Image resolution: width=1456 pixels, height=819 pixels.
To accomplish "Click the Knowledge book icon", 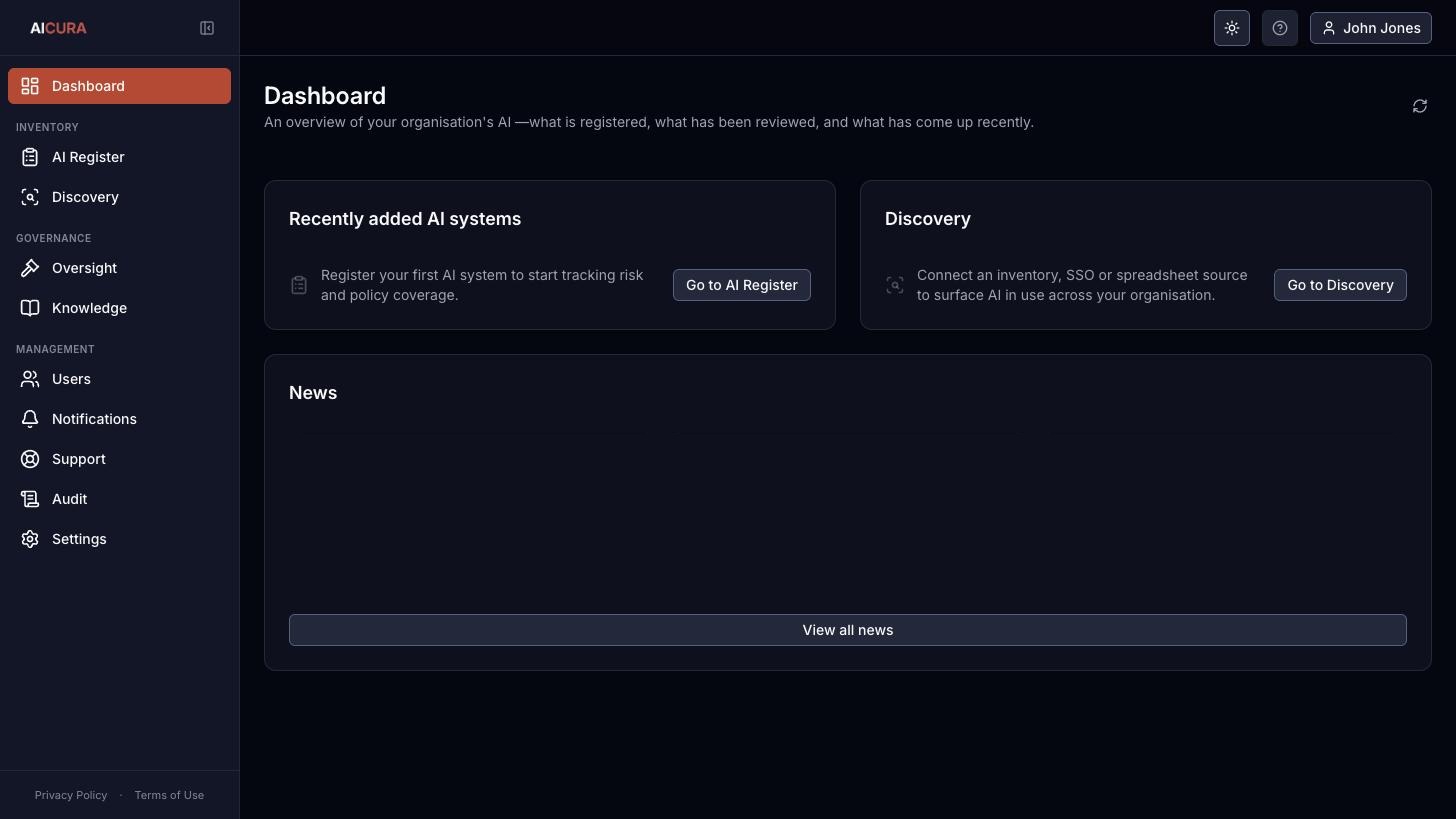I will point(30,308).
